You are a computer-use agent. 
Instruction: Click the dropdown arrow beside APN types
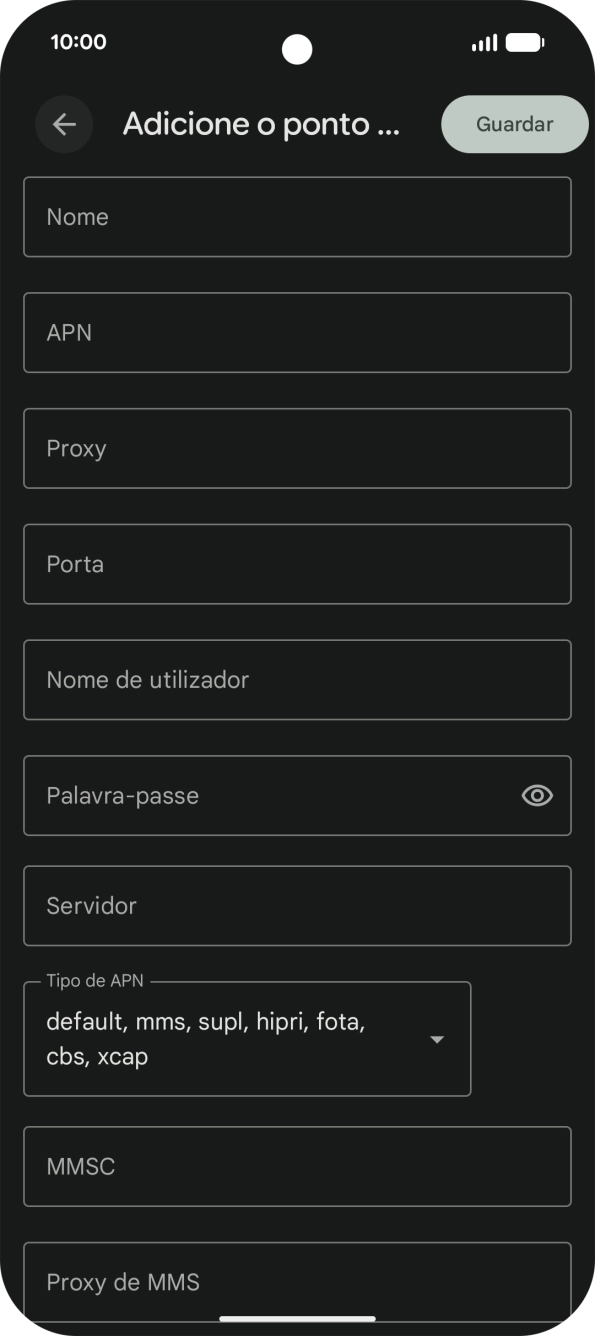point(437,1039)
